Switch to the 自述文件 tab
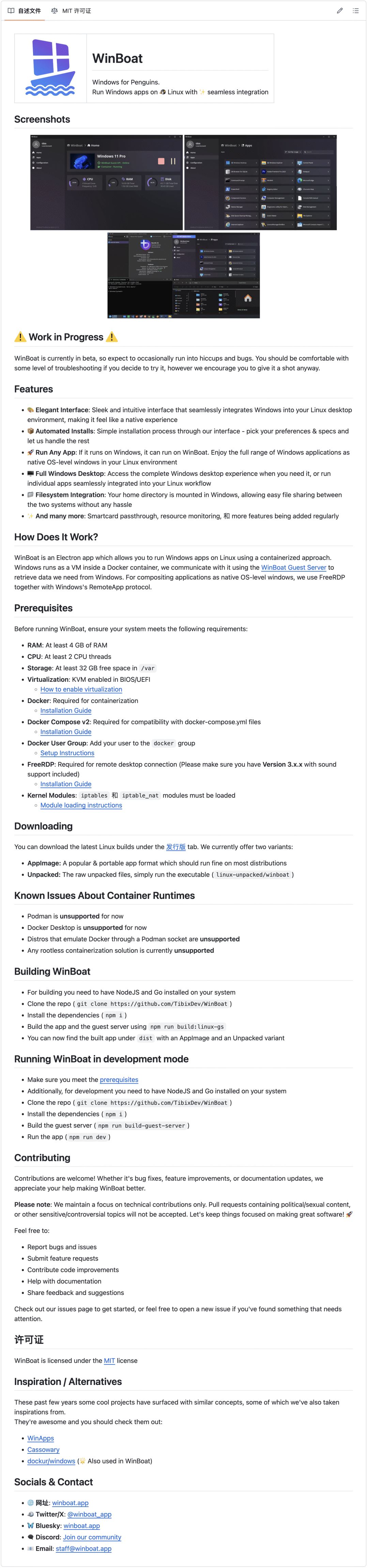 click(x=24, y=11)
